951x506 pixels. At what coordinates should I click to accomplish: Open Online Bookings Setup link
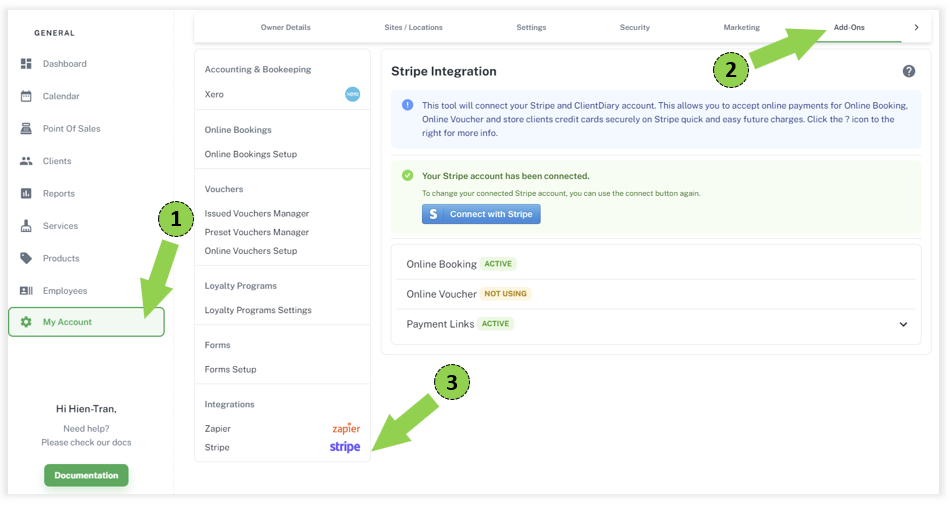250,154
